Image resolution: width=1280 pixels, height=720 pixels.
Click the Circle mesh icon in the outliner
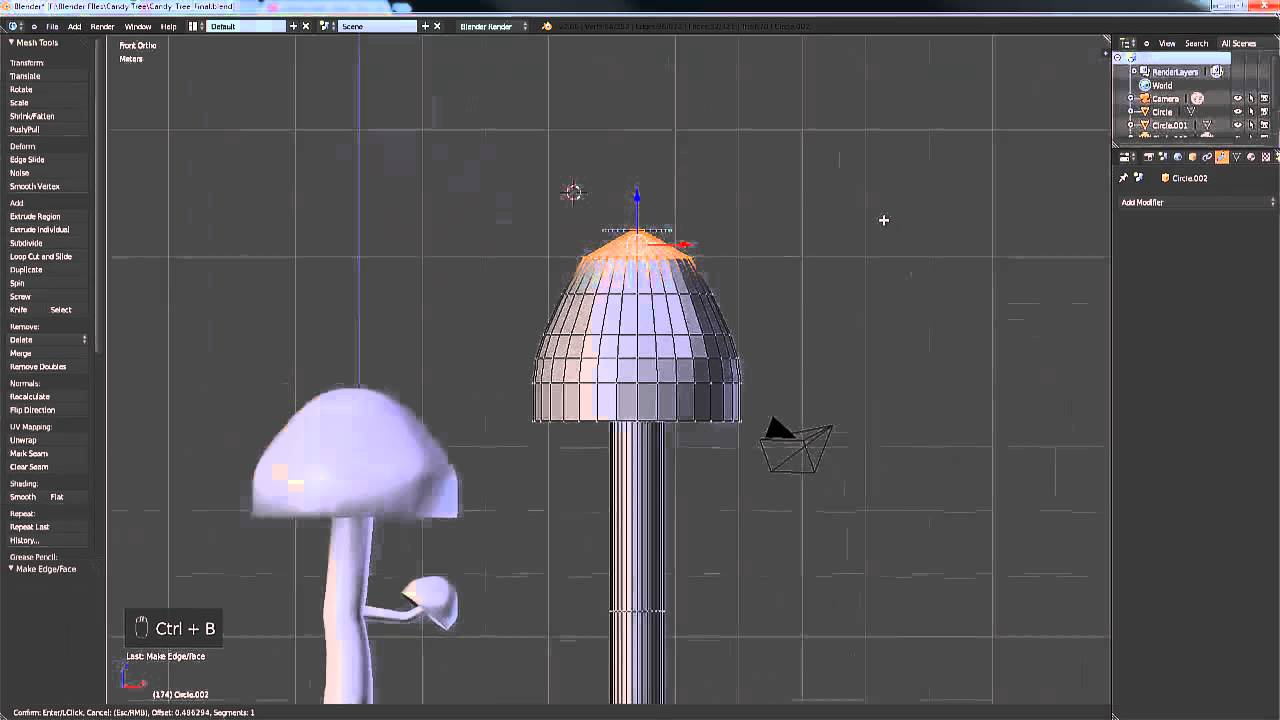click(1145, 111)
